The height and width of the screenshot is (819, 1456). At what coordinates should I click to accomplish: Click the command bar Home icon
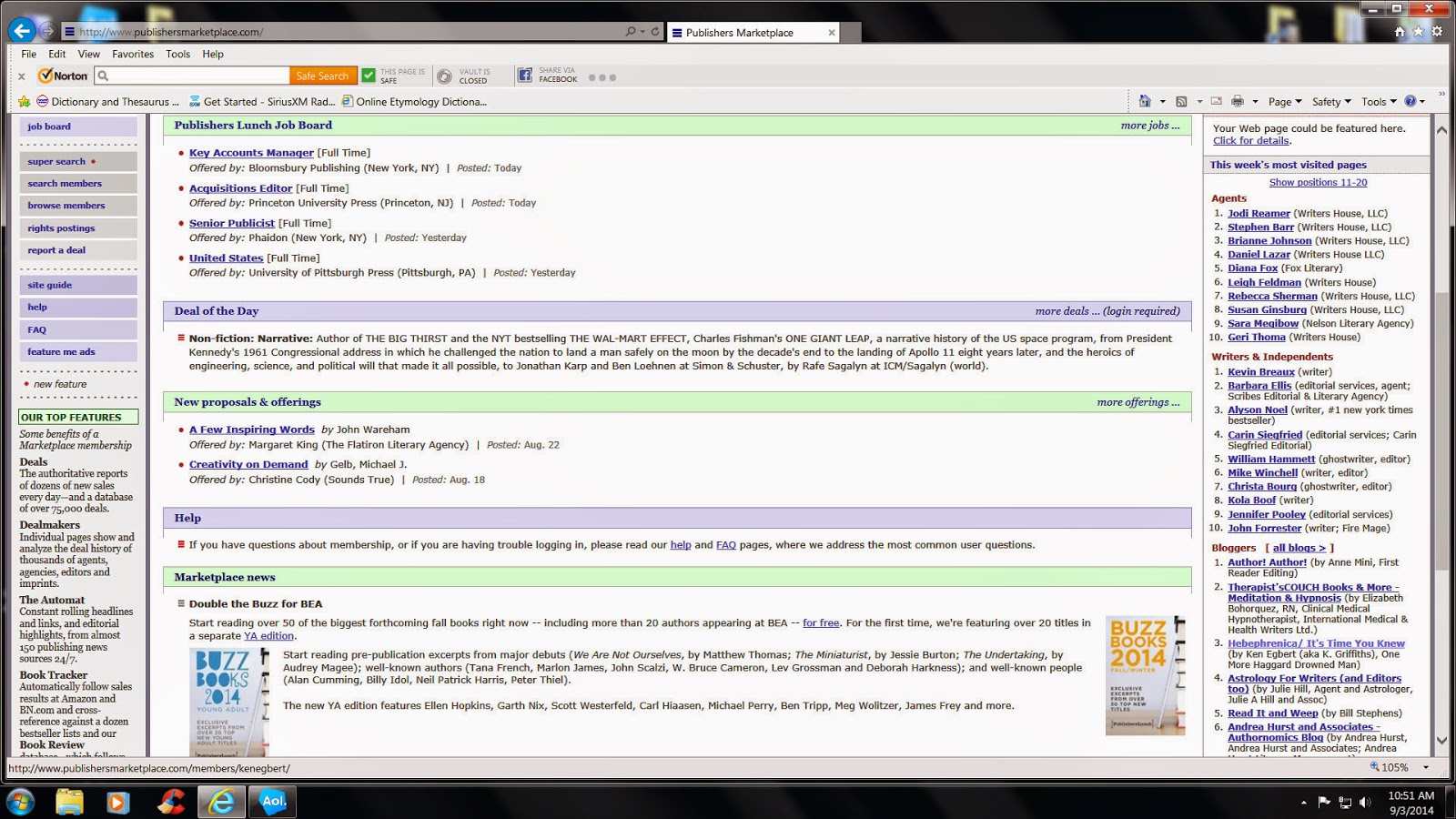(x=1145, y=101)
